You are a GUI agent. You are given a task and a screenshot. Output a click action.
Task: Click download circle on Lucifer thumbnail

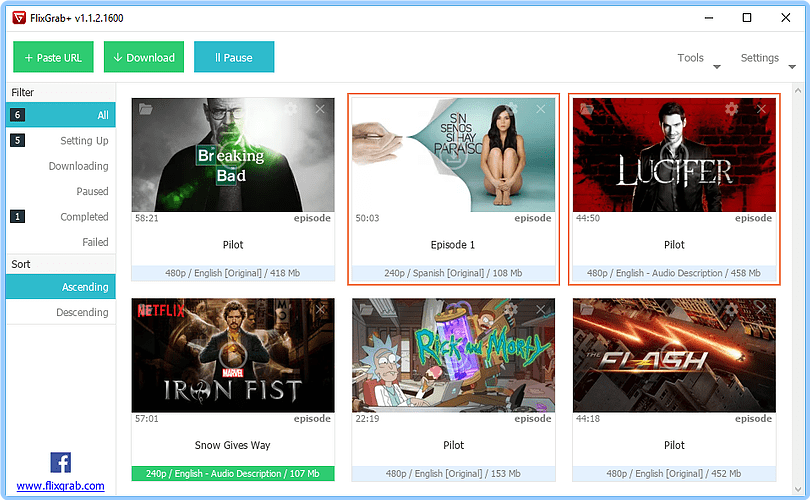674,155
